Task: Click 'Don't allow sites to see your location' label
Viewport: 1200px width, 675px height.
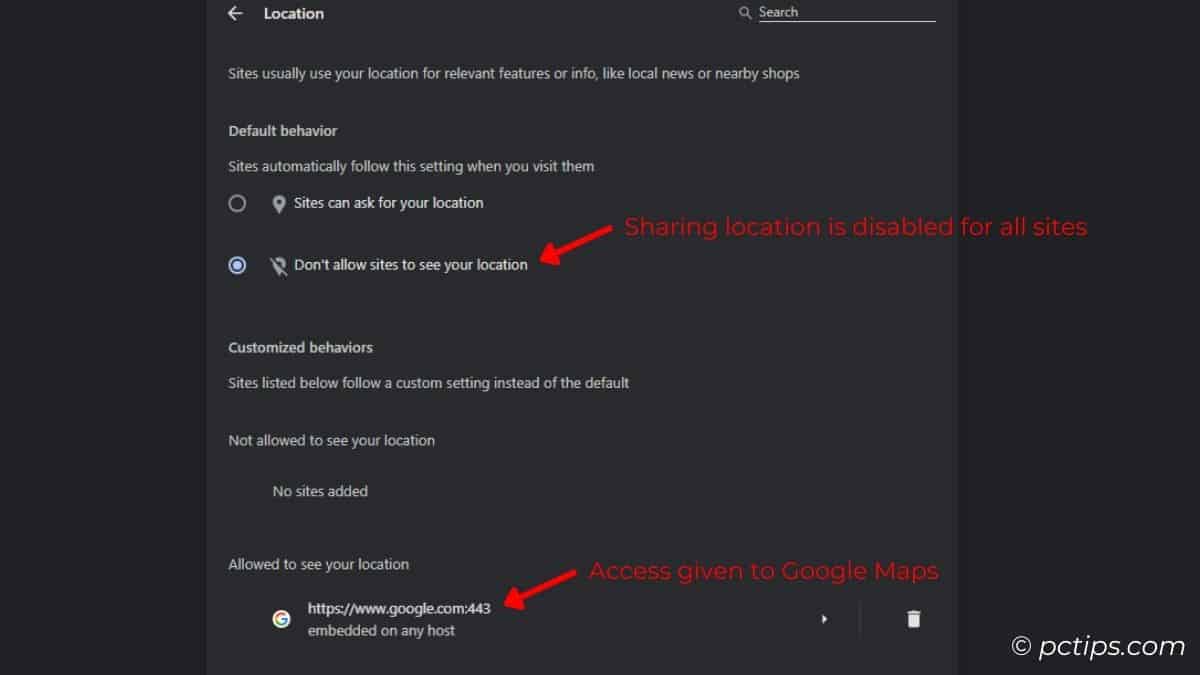Action: 410,265
